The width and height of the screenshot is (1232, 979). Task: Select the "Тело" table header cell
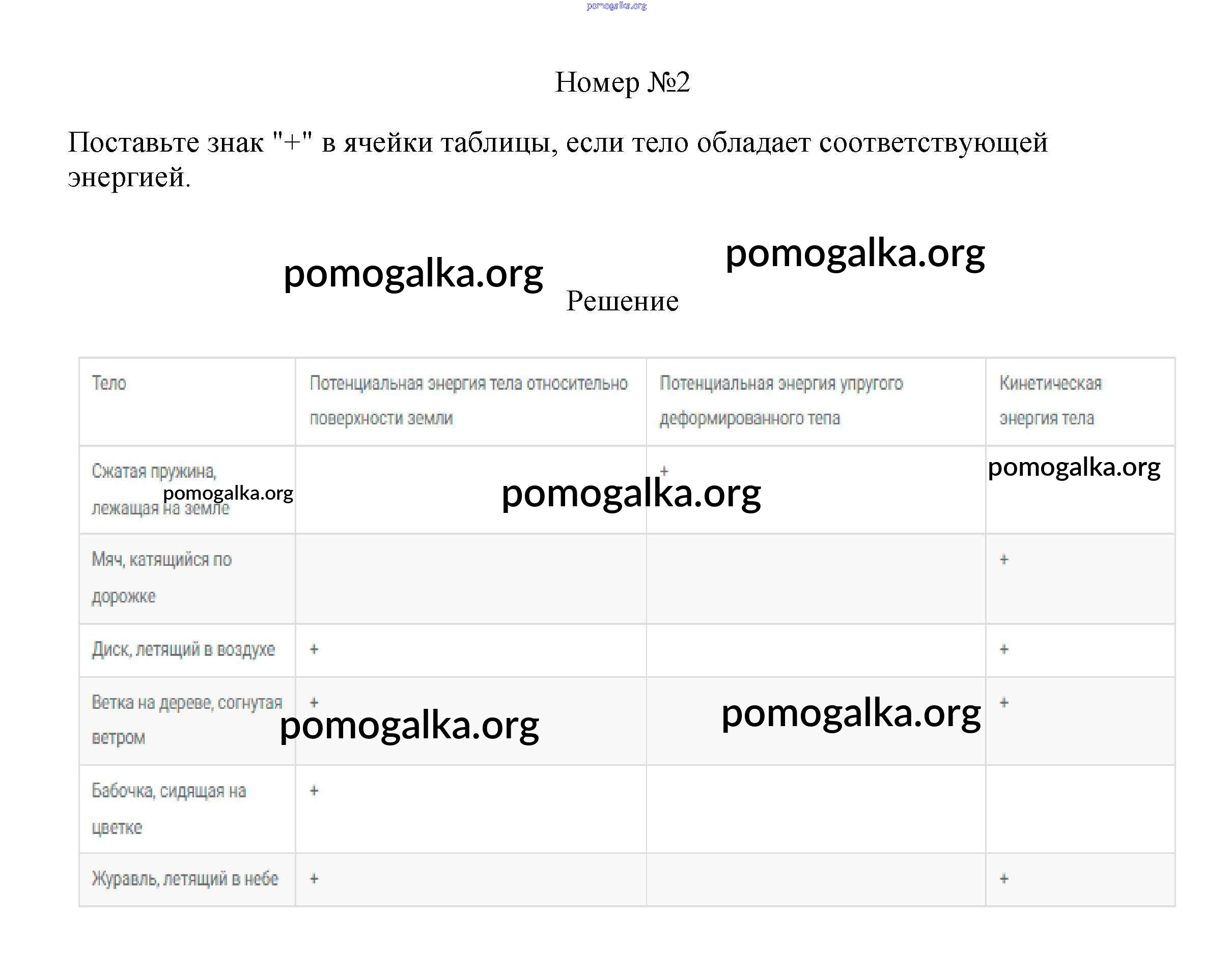(109, 383)
